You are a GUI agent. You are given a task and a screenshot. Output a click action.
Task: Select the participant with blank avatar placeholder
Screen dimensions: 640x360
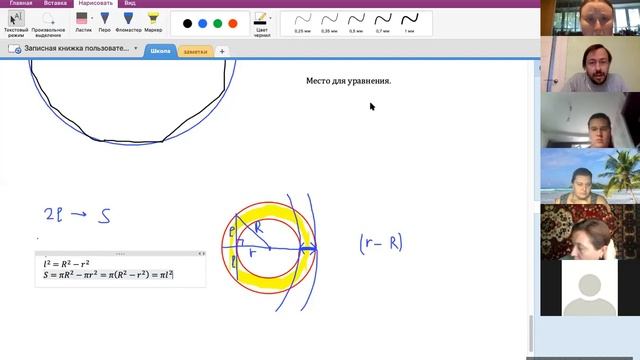pyautogui.click(x=590, y=288)
